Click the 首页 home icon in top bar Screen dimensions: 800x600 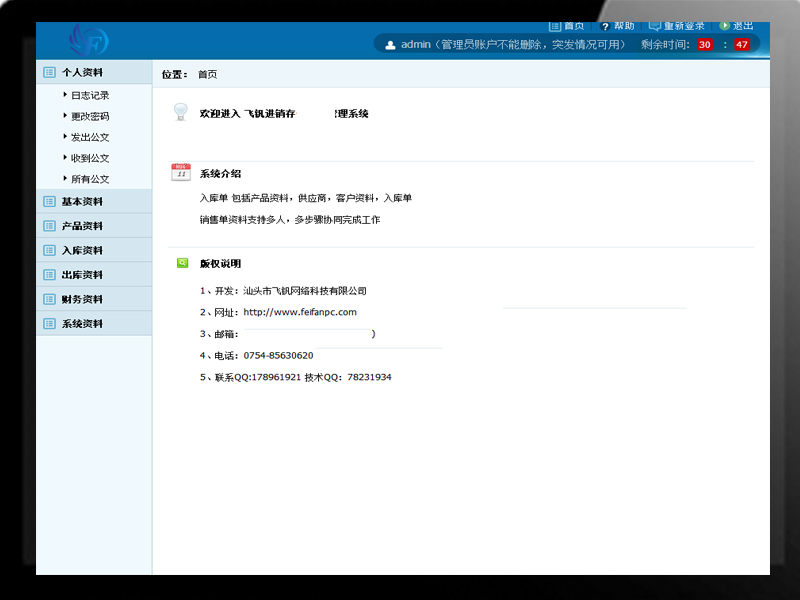point(555,26)
